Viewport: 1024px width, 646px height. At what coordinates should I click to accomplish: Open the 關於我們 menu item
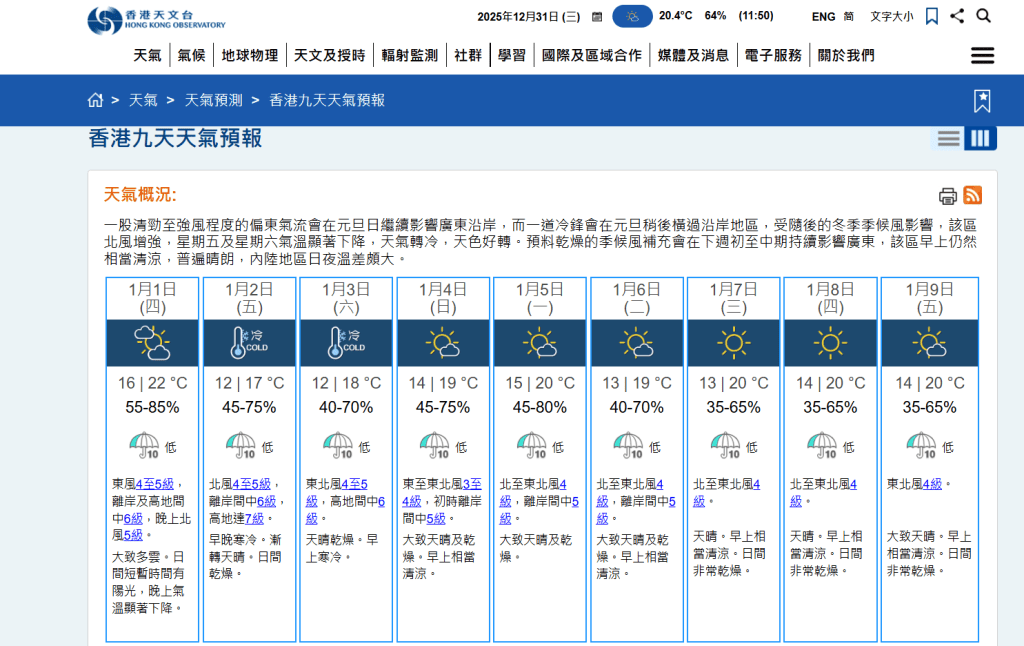(846, 56)
